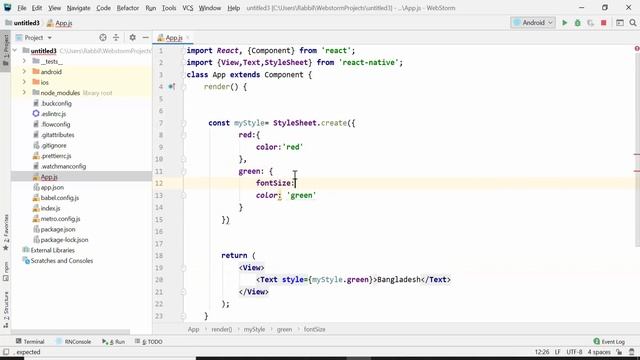Click the override gutter icon on line 4
The width and height of the screenshot is (640, 360).
[x=172, y=87]
